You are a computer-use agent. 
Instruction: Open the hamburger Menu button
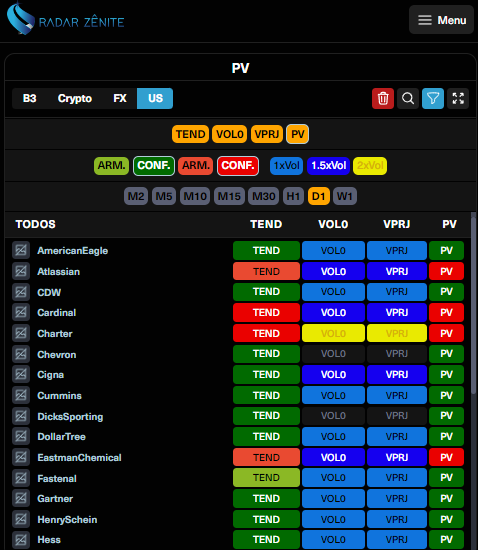tap(441, 20)
